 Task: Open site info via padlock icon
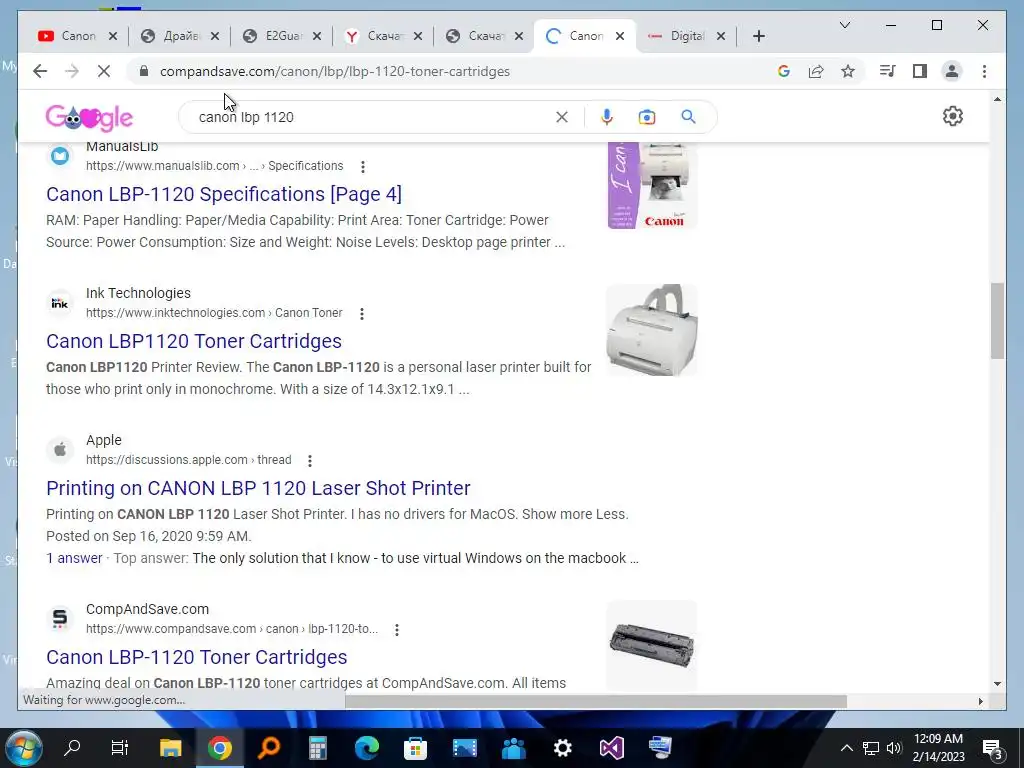click(144, 71)
